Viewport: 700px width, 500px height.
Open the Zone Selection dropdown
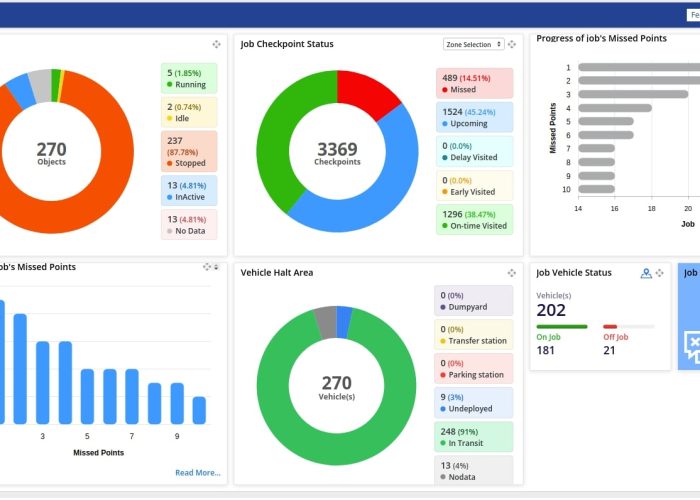click(473, 44)
